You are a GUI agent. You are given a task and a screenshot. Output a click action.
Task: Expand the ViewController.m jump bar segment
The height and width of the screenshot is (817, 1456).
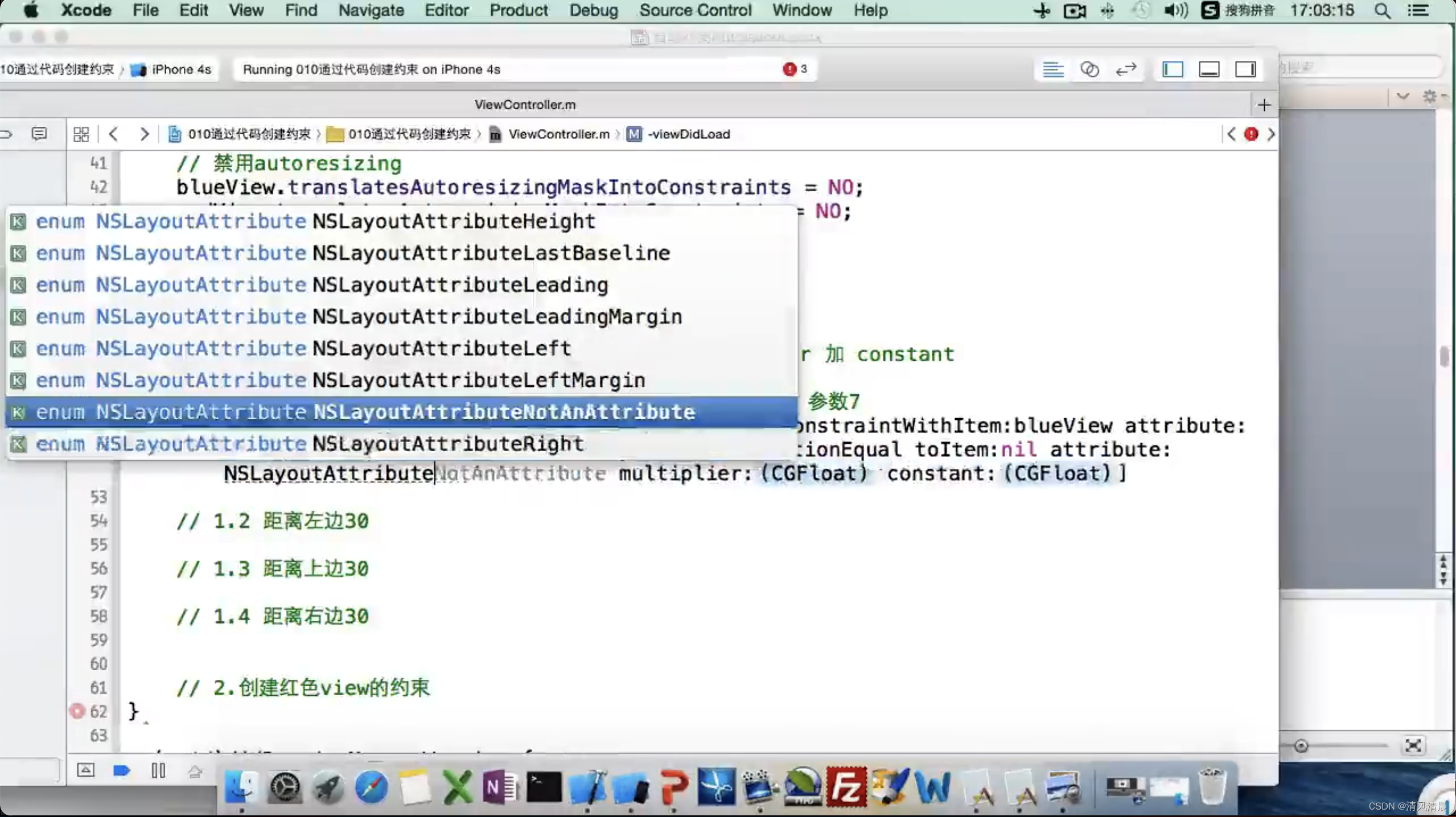point(558,134)
